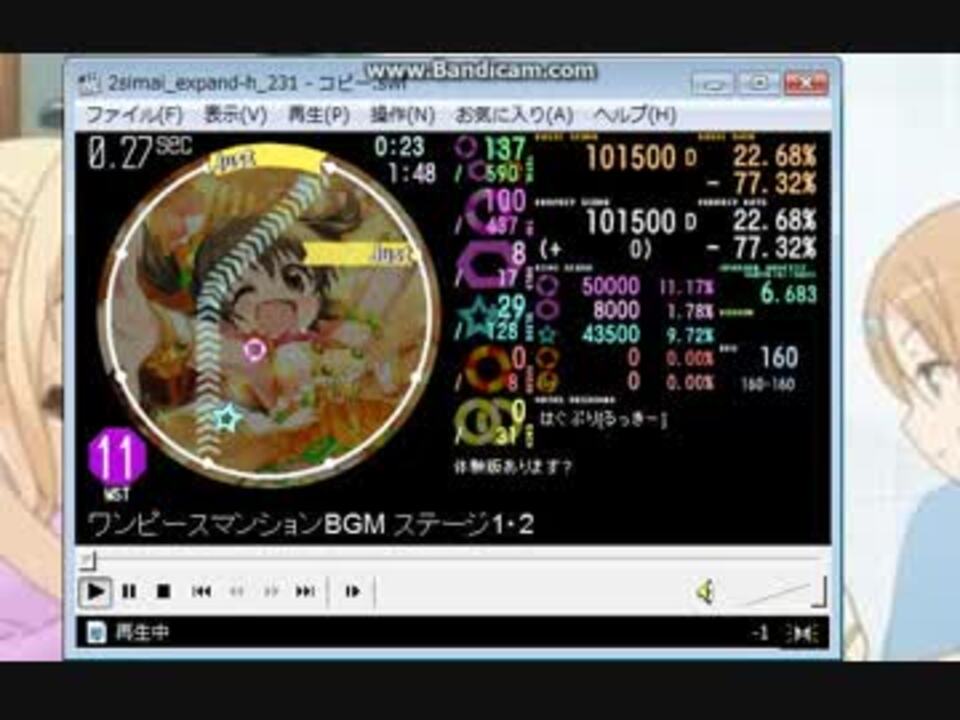This screenshot has height=720, width=960.
Task: Click the upper yellow hold note
Action: 266,160
